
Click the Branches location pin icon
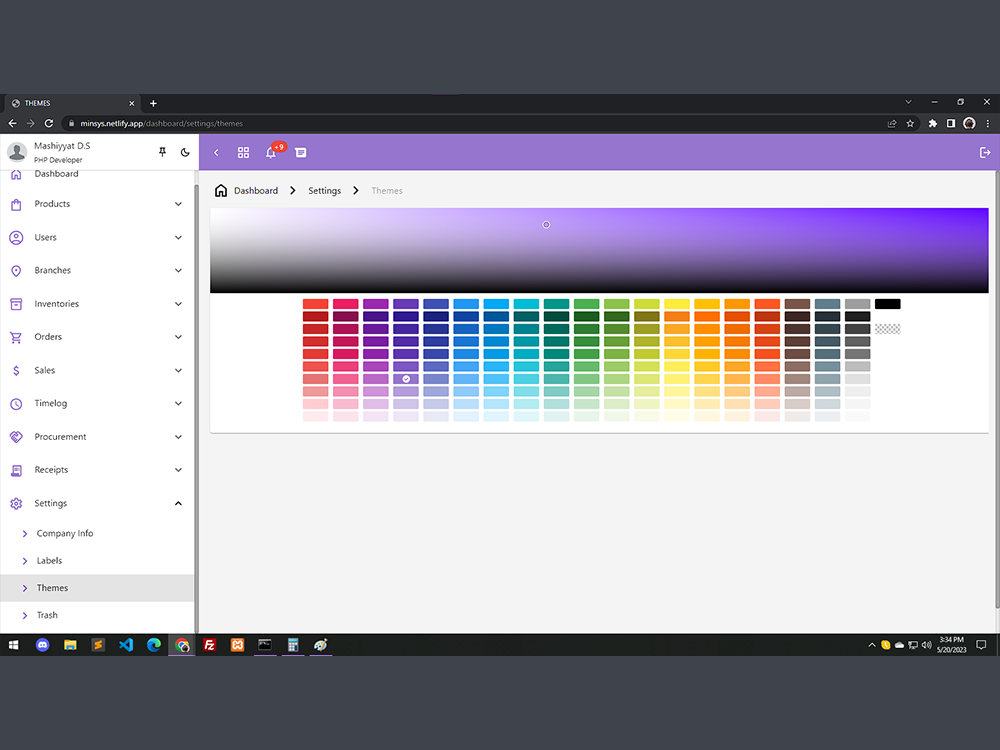17,271
